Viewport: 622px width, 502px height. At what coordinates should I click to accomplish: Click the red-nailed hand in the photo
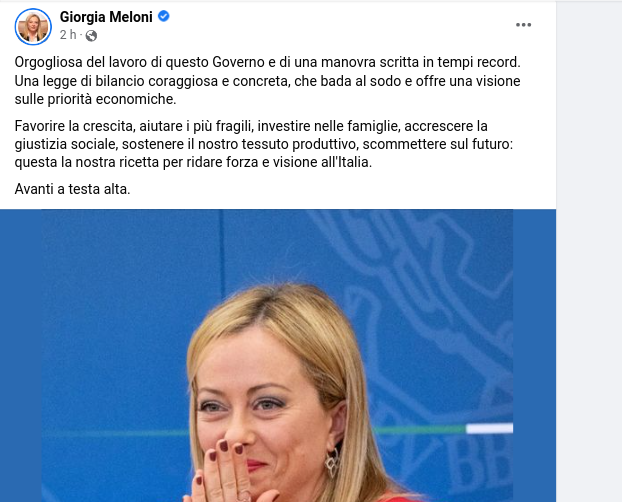coord(230,474)
